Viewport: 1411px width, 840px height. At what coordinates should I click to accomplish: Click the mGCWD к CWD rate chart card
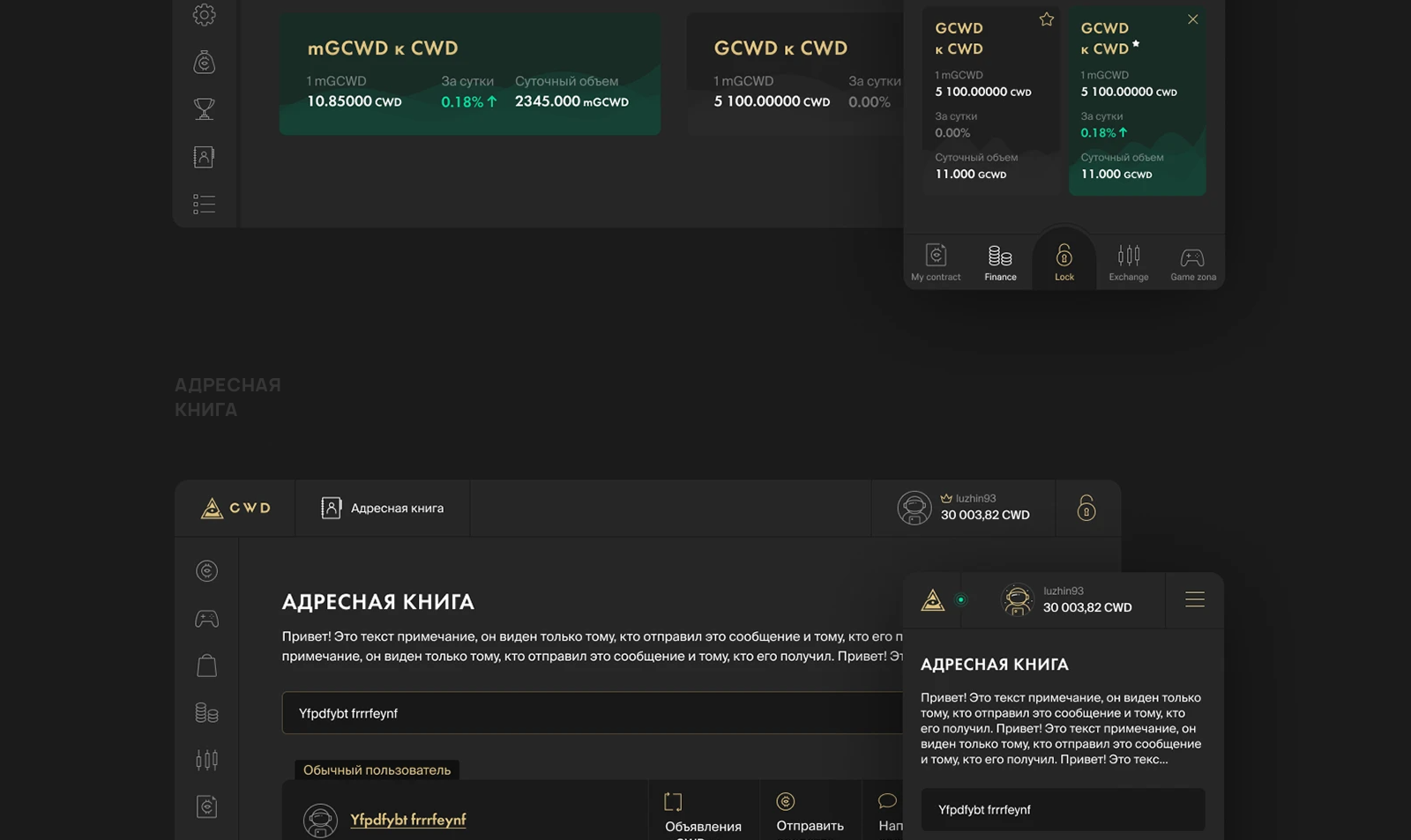(470, 73)
